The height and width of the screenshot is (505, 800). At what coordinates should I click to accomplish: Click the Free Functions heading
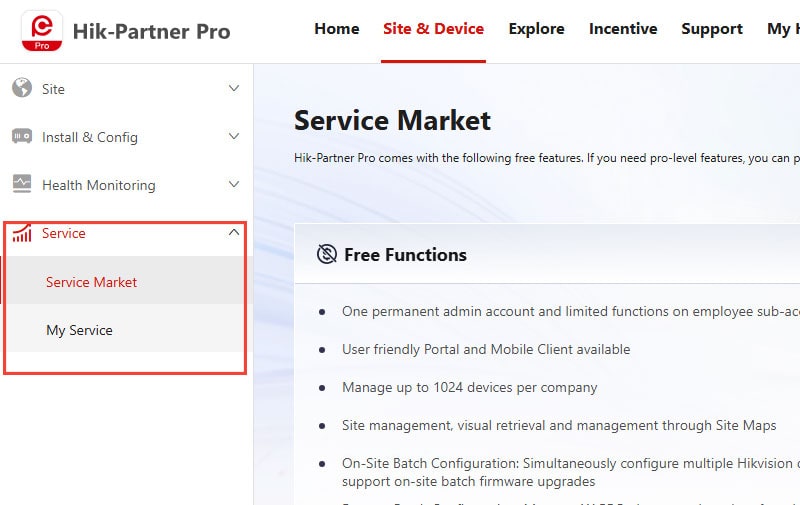click(x=406, y=255)
